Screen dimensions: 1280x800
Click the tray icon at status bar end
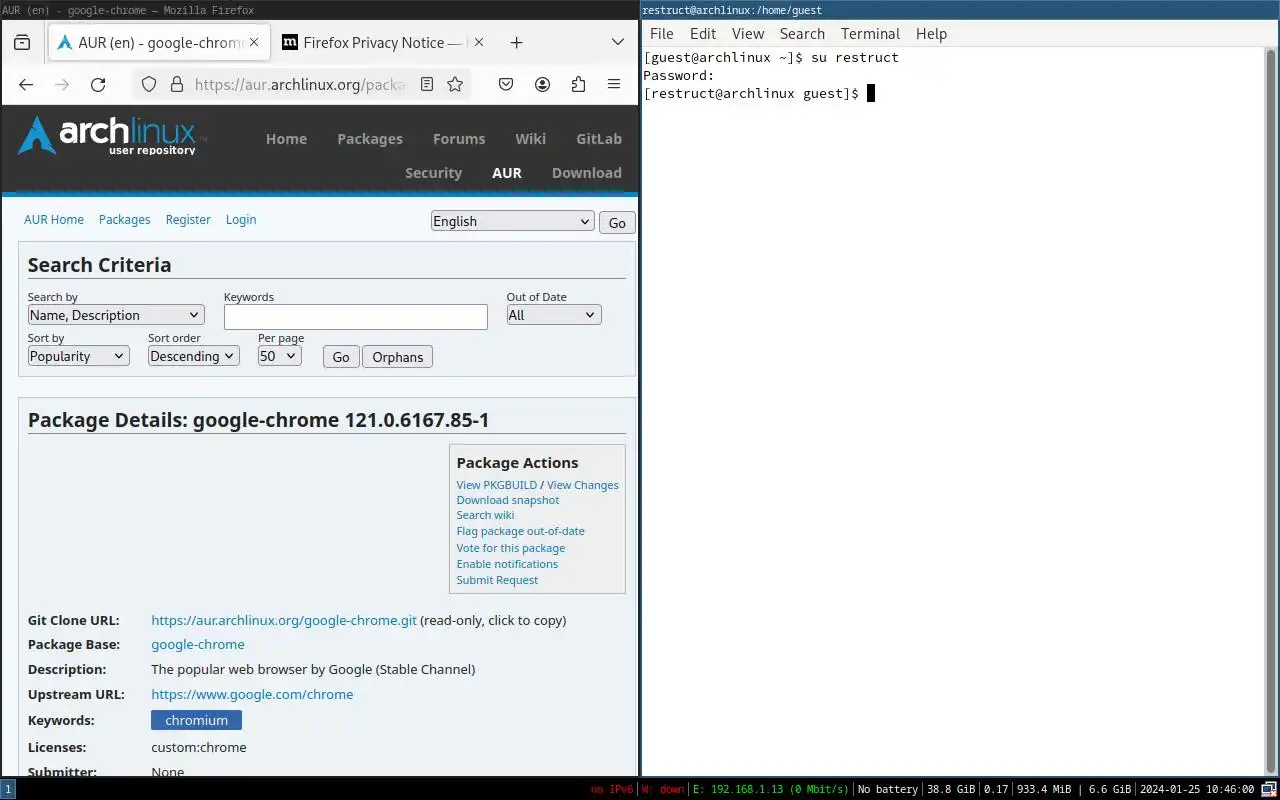pos(1270,789)
